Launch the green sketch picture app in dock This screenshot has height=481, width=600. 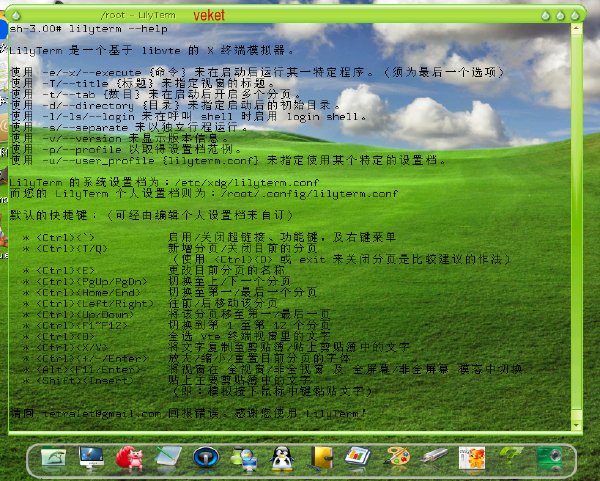click(x=53, y=457)
